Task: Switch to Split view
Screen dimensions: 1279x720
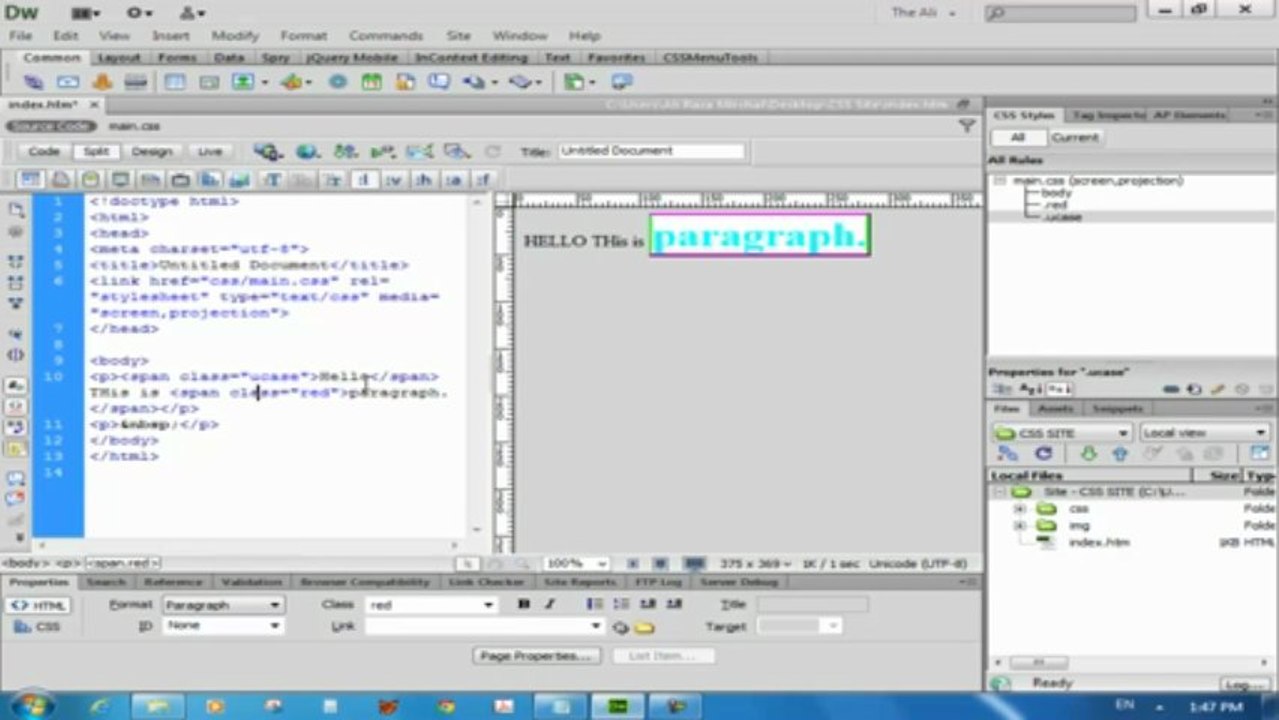Action: pos(96,152)
